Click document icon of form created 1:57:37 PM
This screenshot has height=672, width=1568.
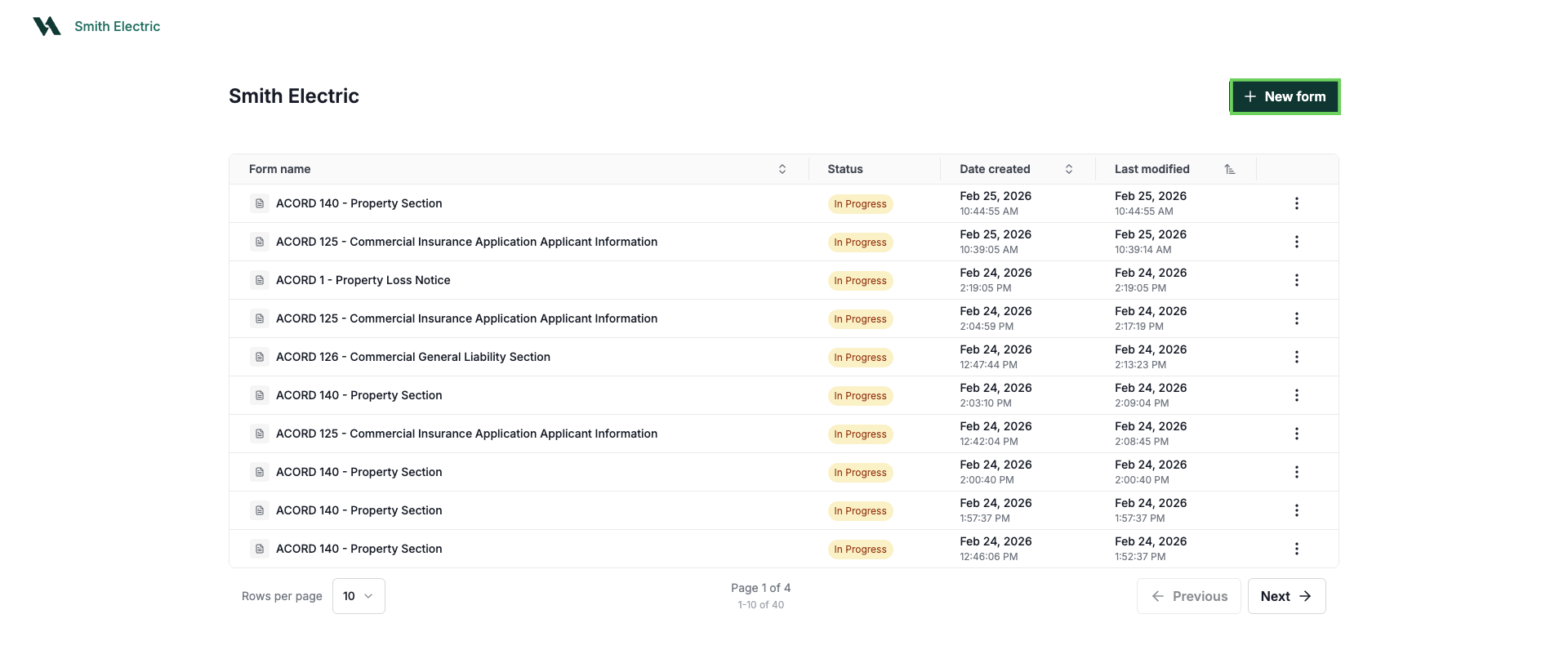260,510
